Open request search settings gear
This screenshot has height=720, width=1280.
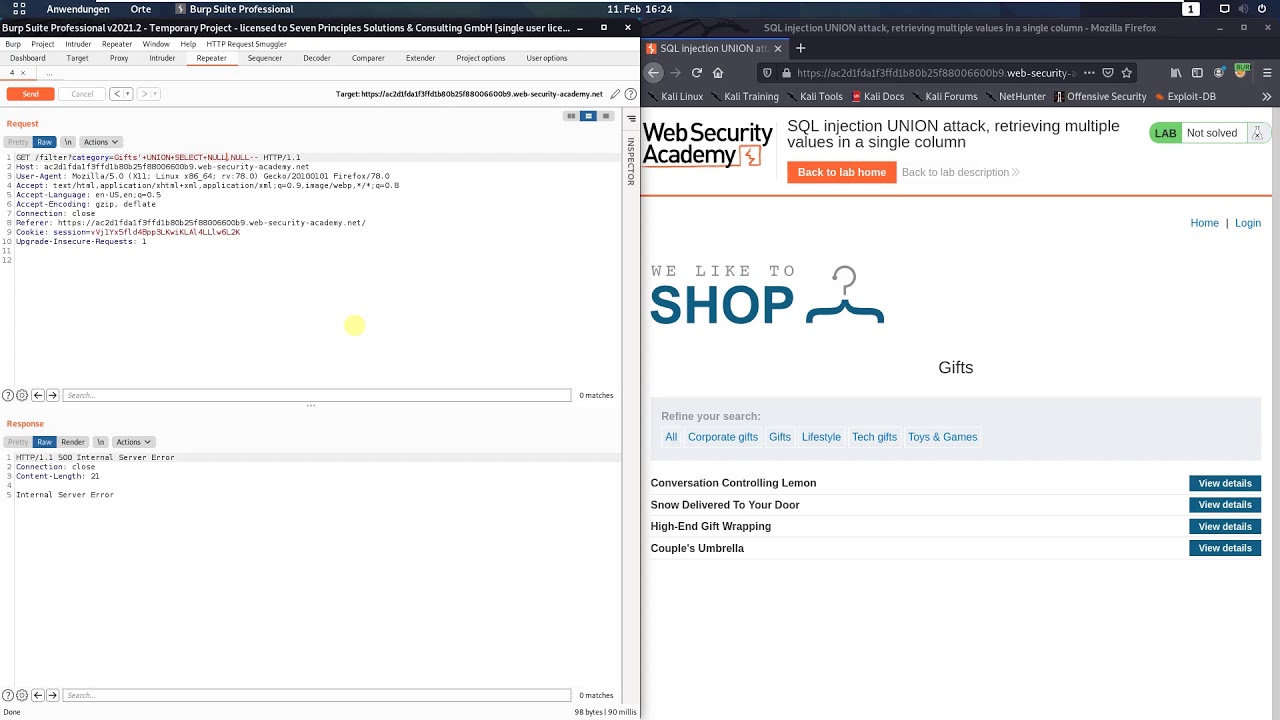[x=22, y=395]
